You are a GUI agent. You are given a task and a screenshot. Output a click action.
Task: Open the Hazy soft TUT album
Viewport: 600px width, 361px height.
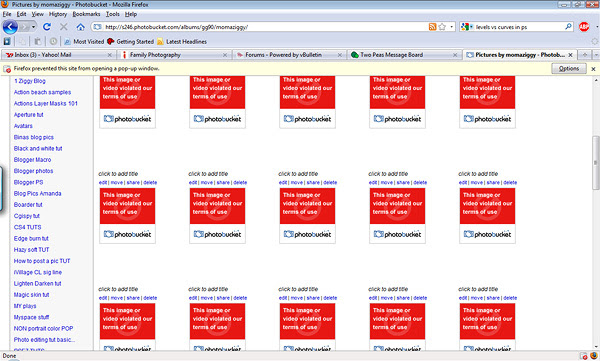[32, 250]
